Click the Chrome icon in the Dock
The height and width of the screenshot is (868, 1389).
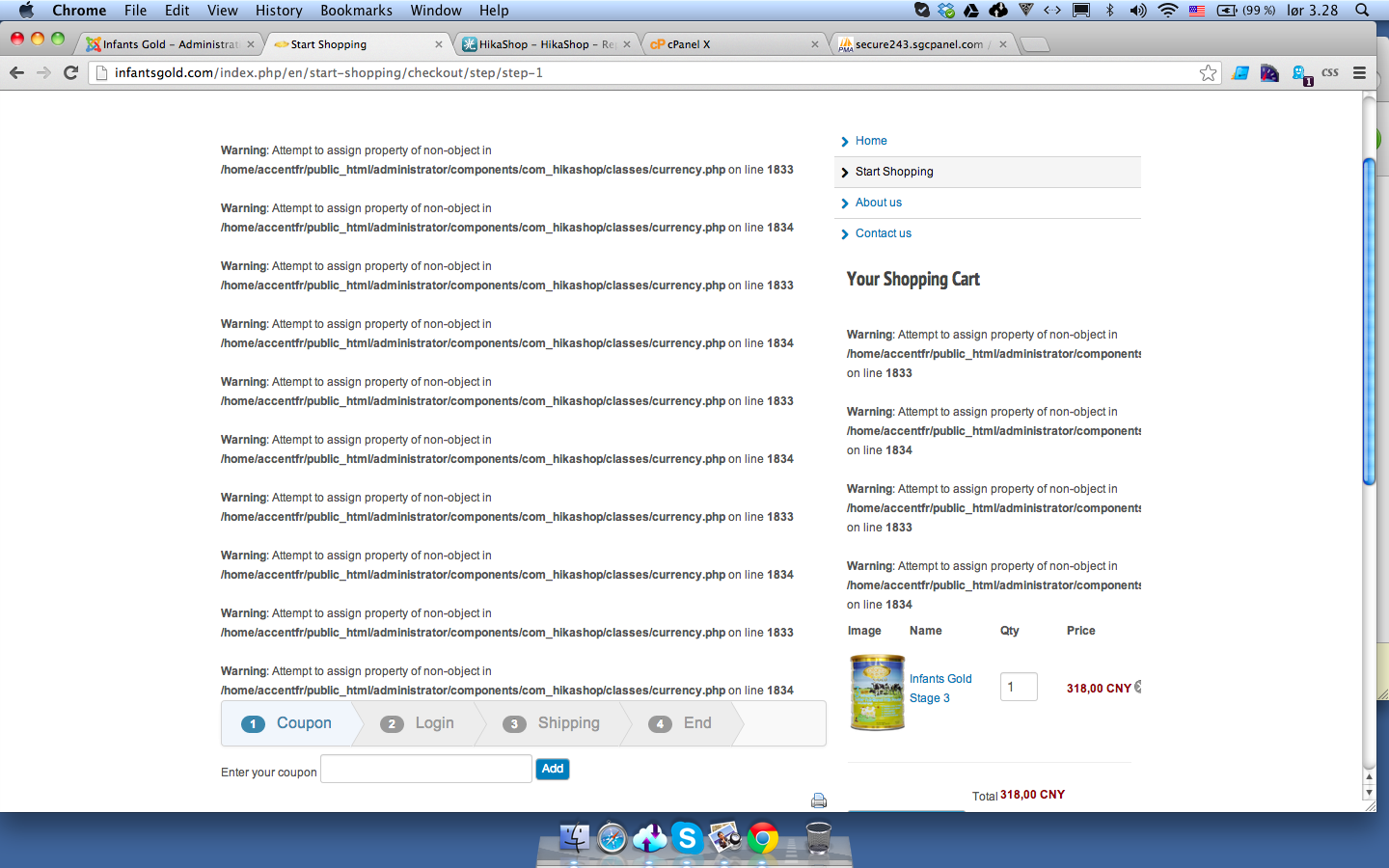click(x=762, y=838)
